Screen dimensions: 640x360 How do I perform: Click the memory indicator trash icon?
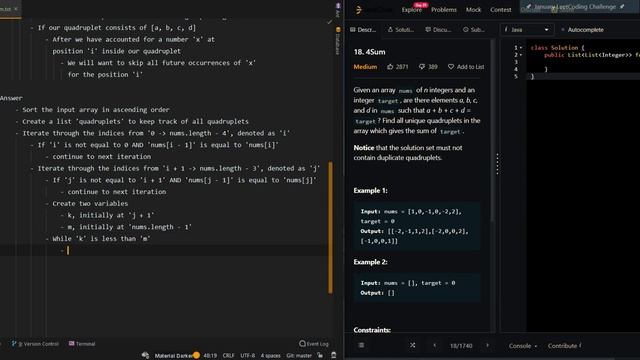(x=333, y=356)
